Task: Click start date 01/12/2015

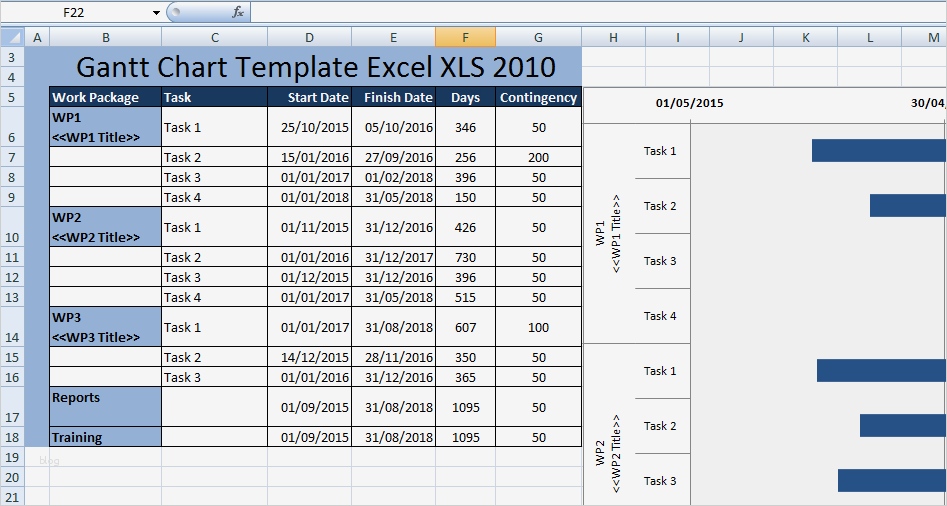Action: pos(309,277)
